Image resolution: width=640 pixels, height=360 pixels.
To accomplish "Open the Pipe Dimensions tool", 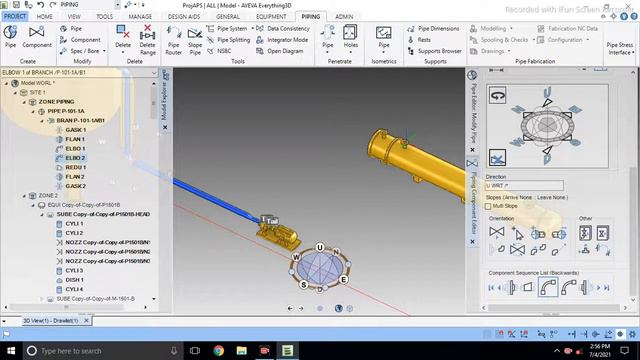I will tap(433, 29).
